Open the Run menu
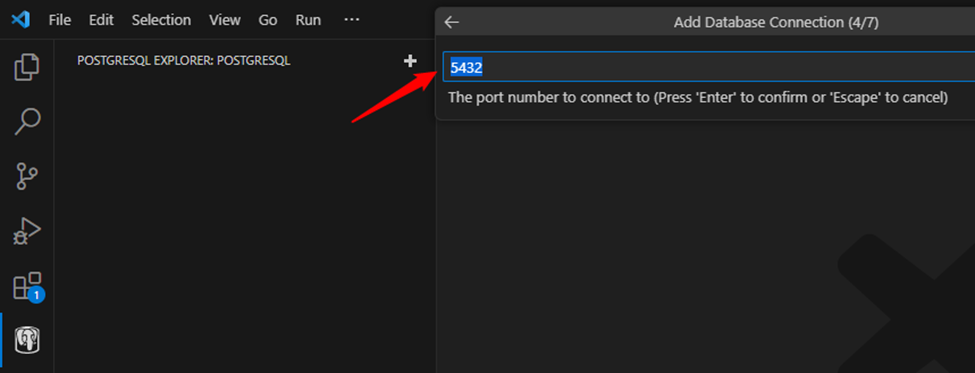Viewport: 975px width, 373px height. point(308,20)
